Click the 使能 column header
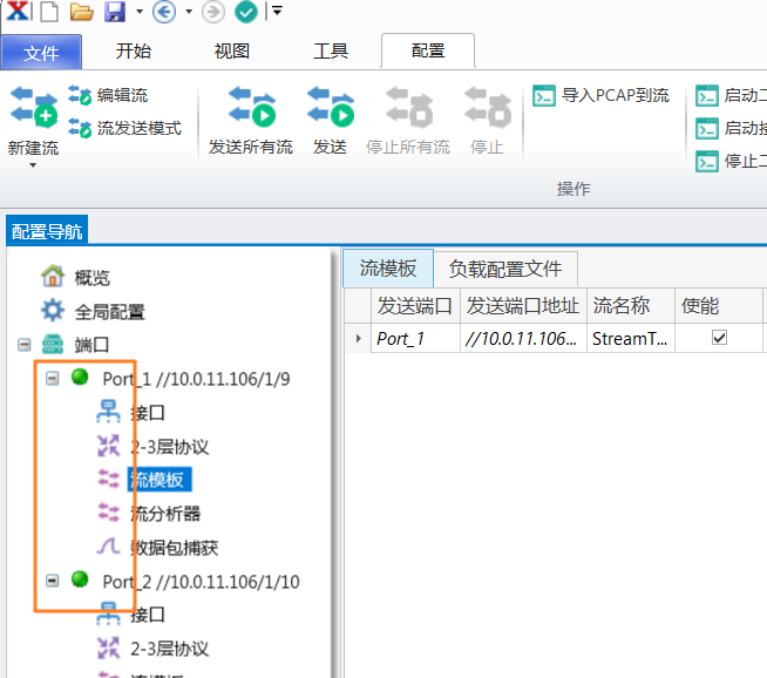The width and height of the screenshot is (767, 678). tap(719, 306)
